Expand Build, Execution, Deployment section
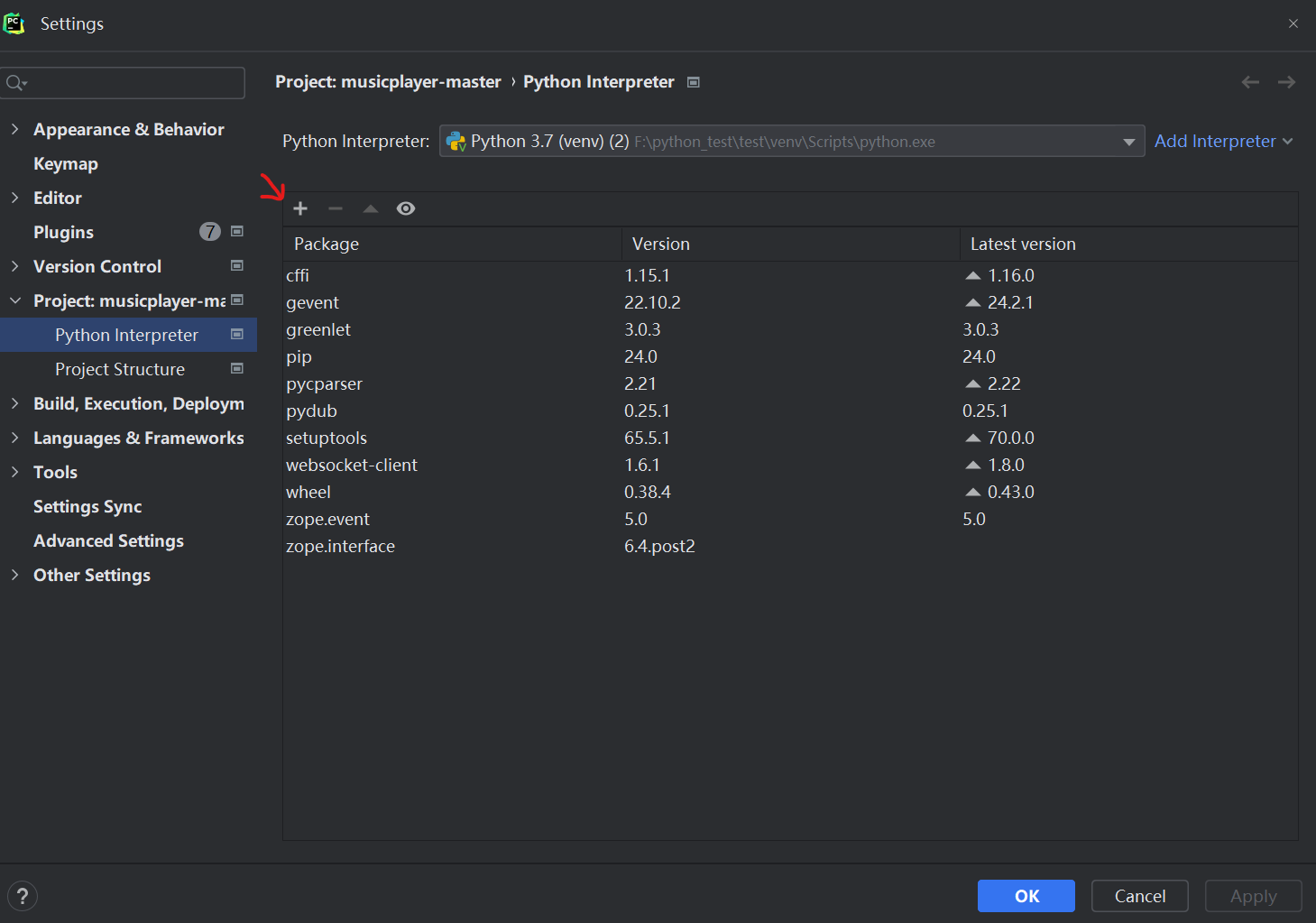 pyautogui.click(x=14, y=403)
